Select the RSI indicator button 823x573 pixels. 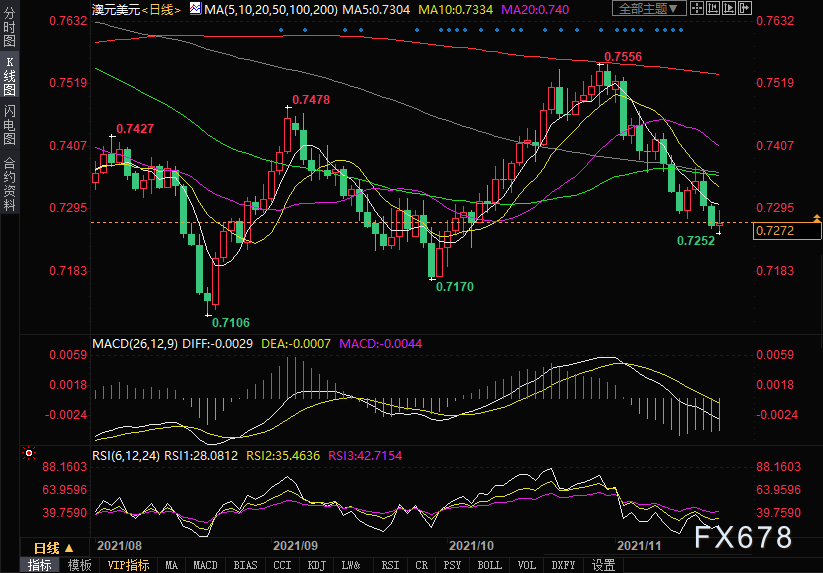pyautogui.click(x=390, y=565)
